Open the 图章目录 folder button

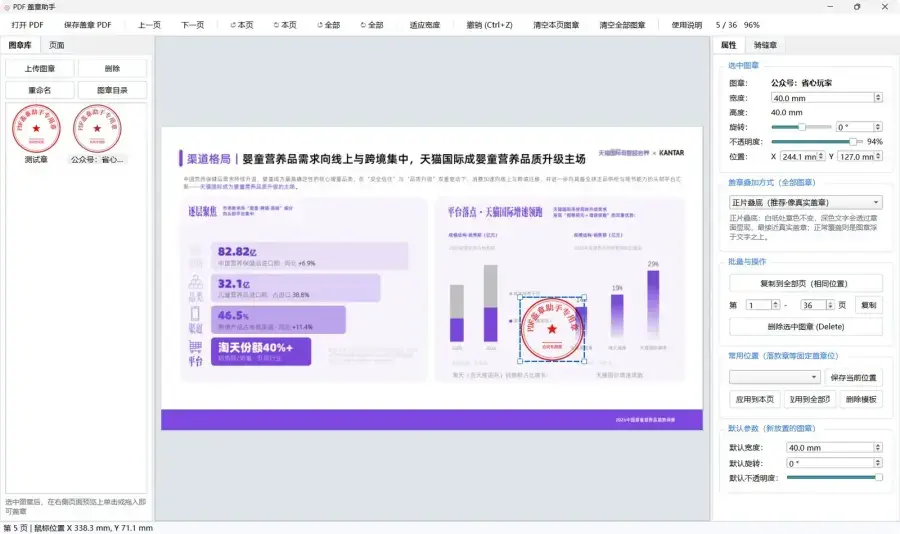coord(112,90)
